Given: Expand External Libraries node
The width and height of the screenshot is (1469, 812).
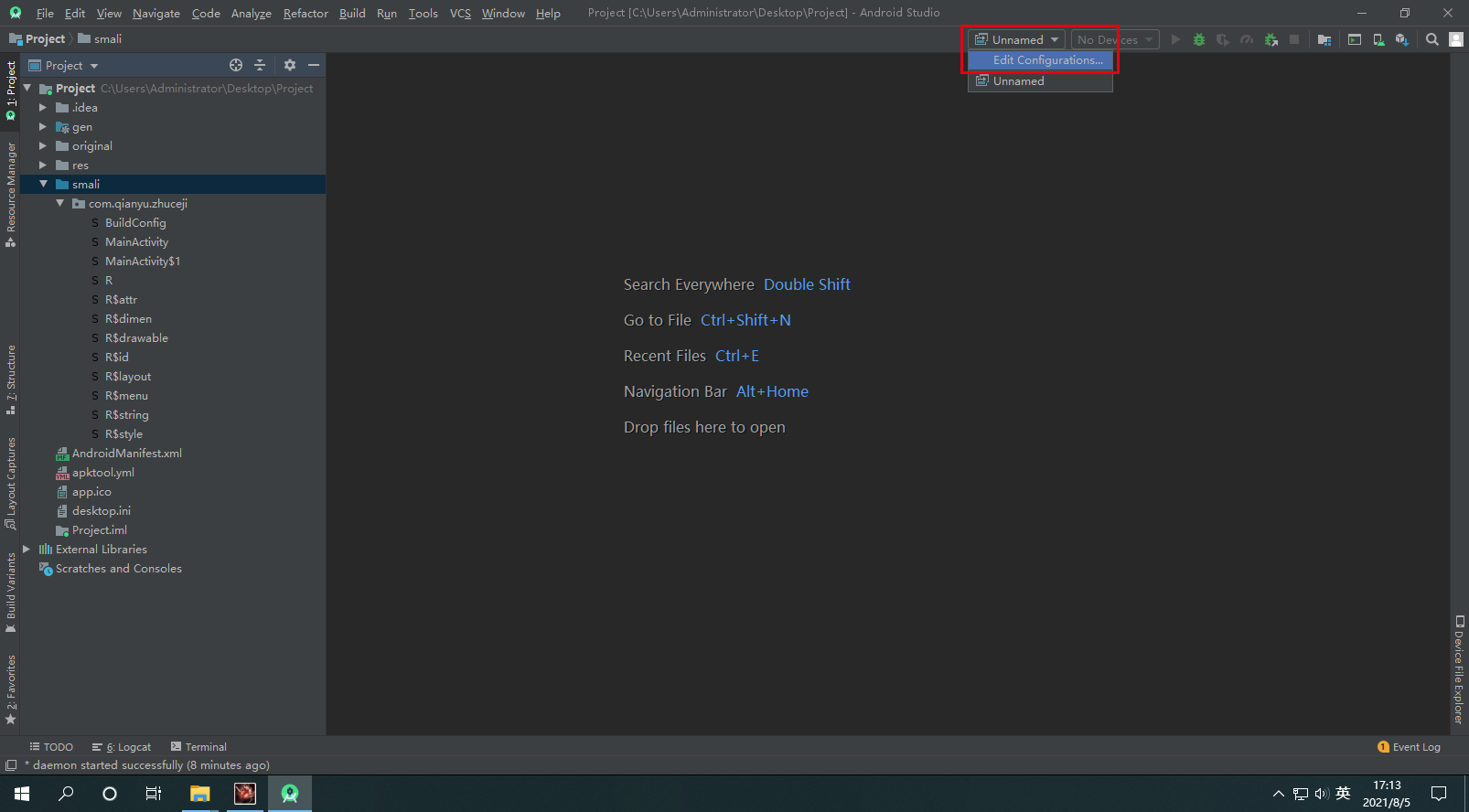Looking at the screenshot, I should 27,549.
